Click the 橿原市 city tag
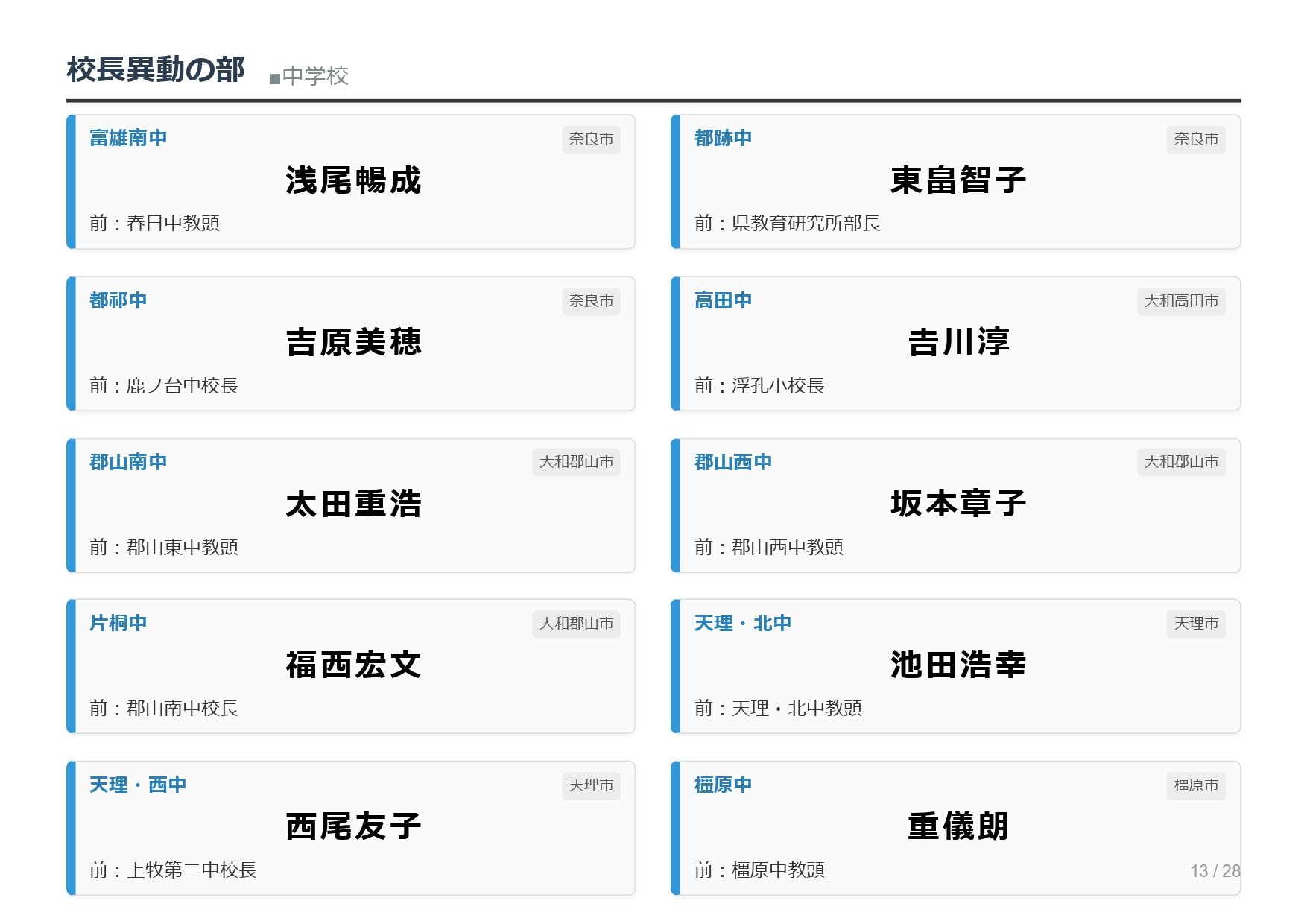The image size is (1307, 924). click(1195, 785)
